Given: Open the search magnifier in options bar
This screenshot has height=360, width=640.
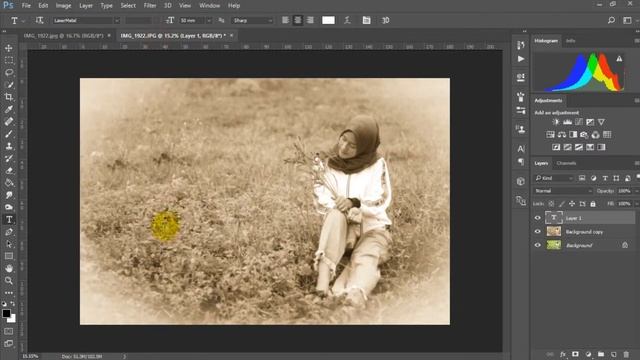Looking at the screenshot, I should (611, 20).
